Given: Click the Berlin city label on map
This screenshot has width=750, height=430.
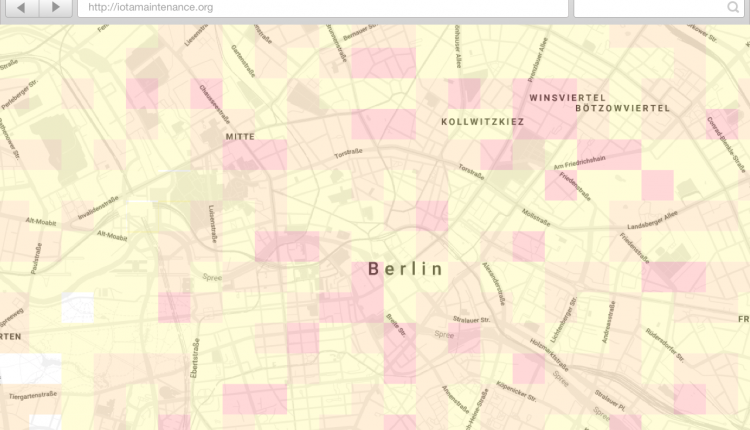Looking at the screenshot, I should pyautogui.click(x=405, y=269).
